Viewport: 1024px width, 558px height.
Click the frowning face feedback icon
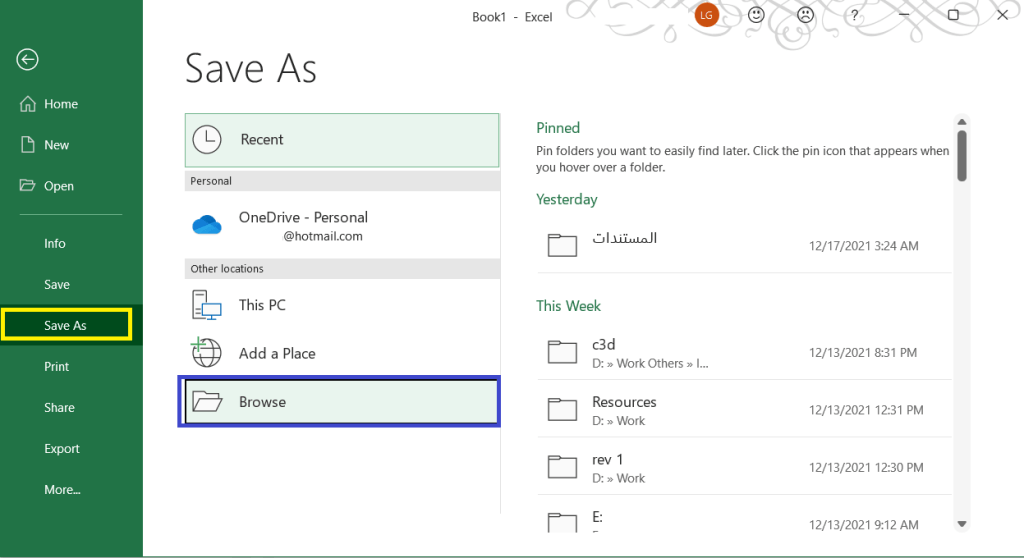point(805,15)
